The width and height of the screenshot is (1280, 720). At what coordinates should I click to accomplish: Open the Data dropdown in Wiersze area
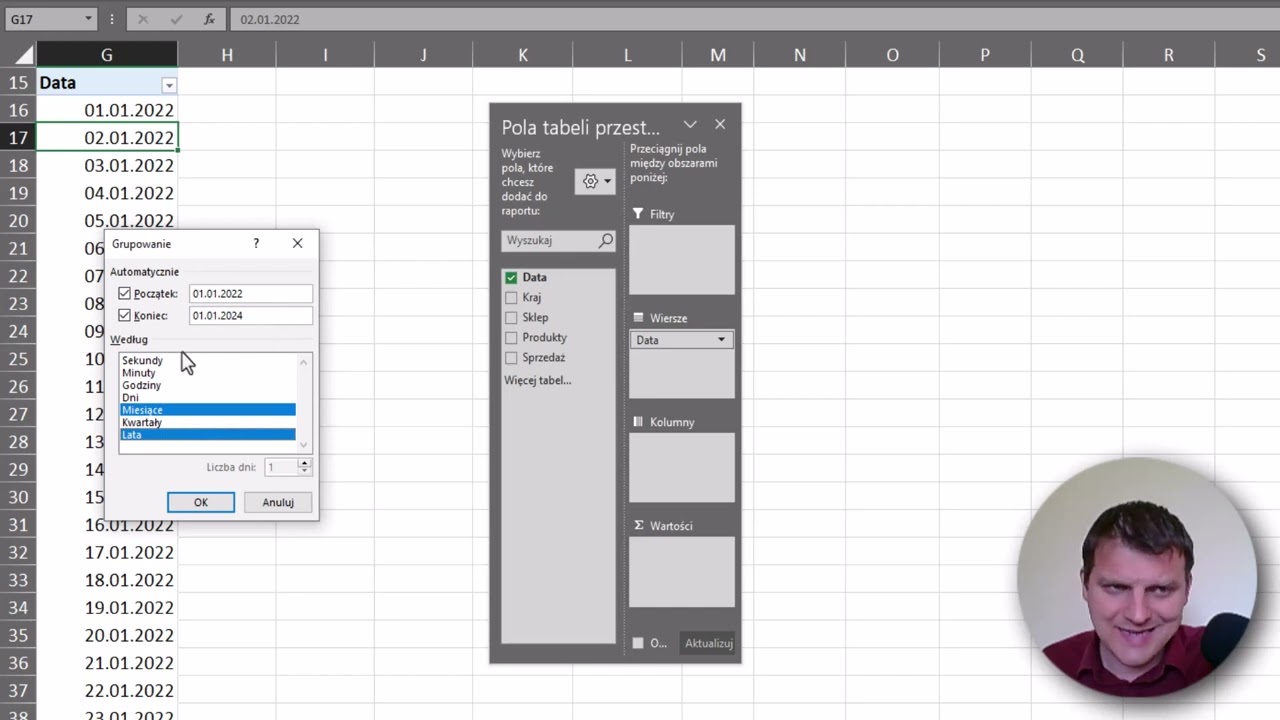pos(721,340)
